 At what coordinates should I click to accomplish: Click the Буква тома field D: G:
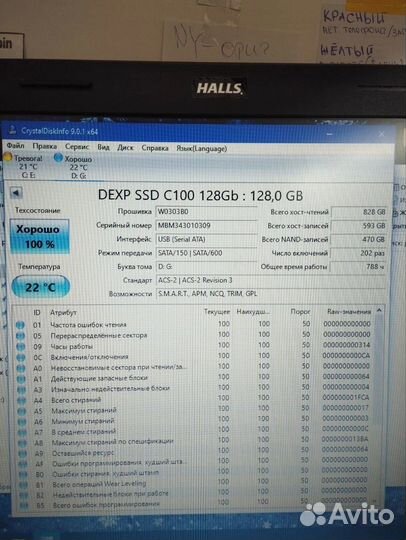pos(206,267)
